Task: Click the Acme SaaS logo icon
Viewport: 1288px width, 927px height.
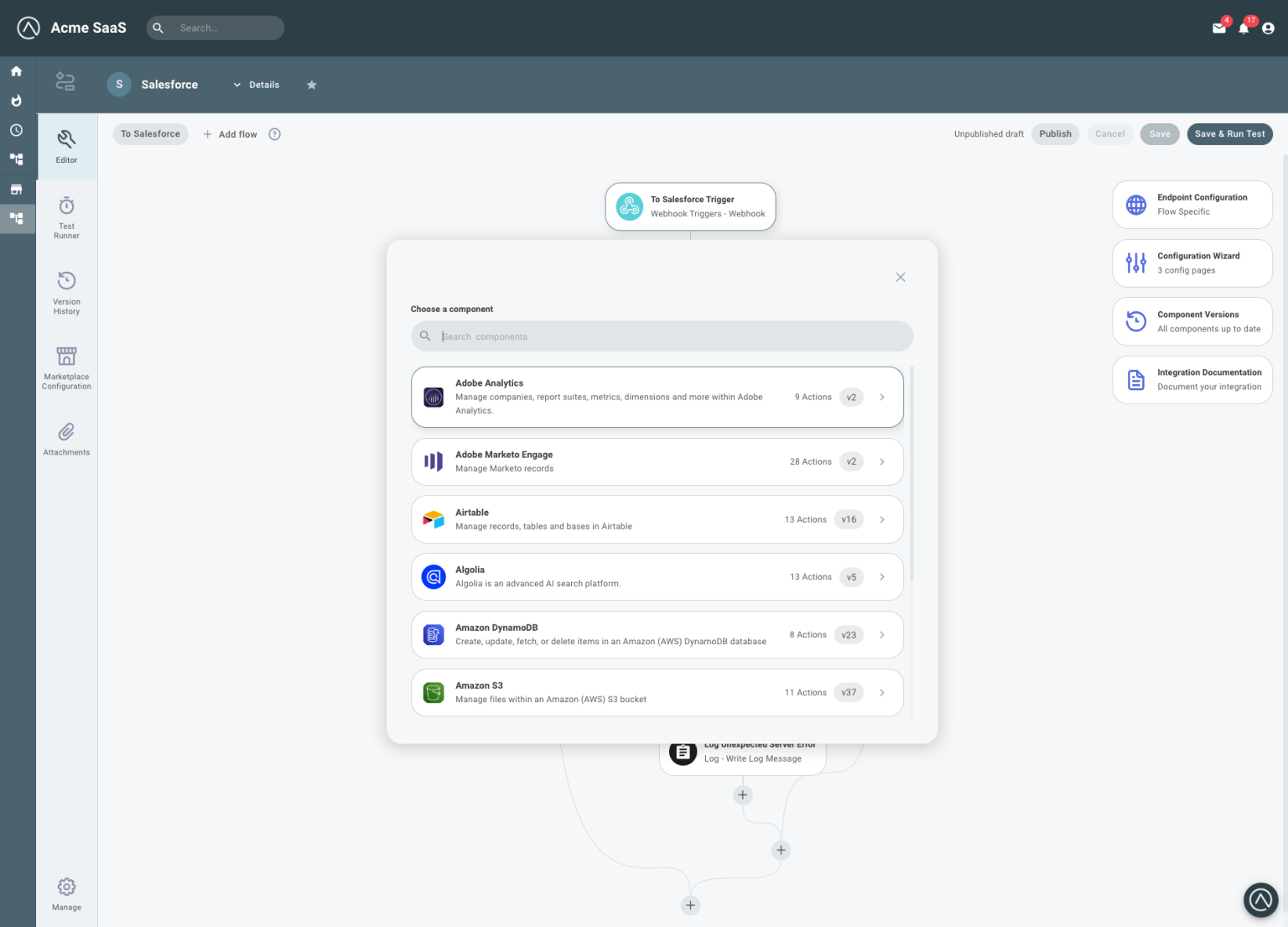Action: pos(29,28)
